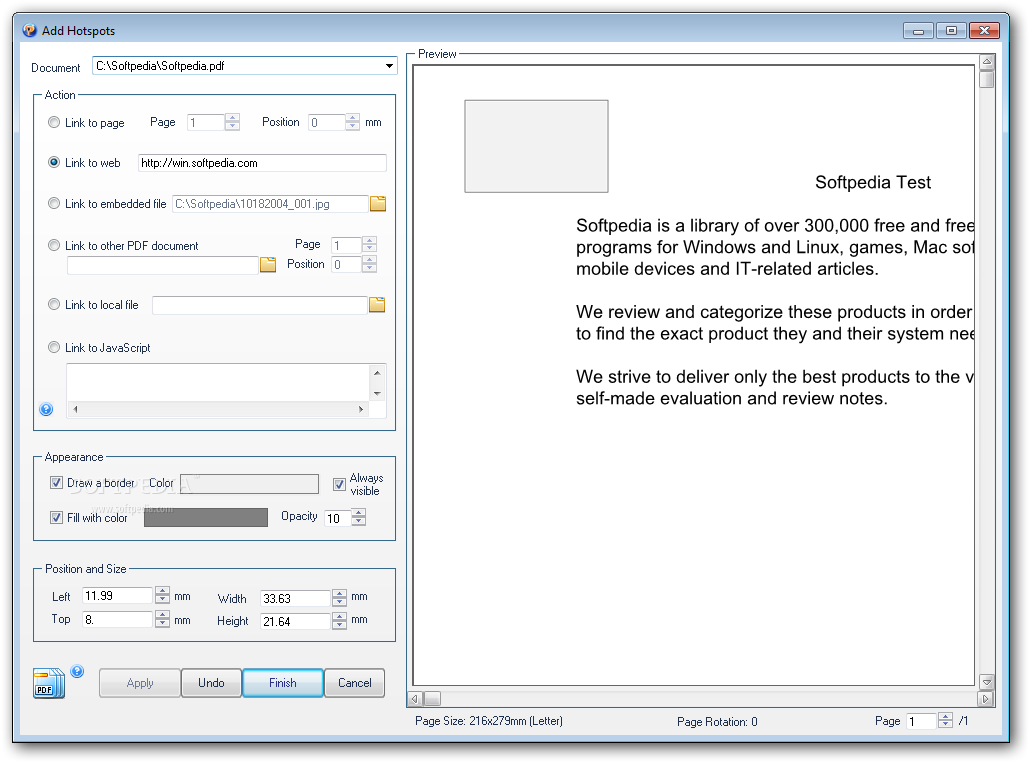
Task: Select Link to web radio button
Action: pos(54,162)
